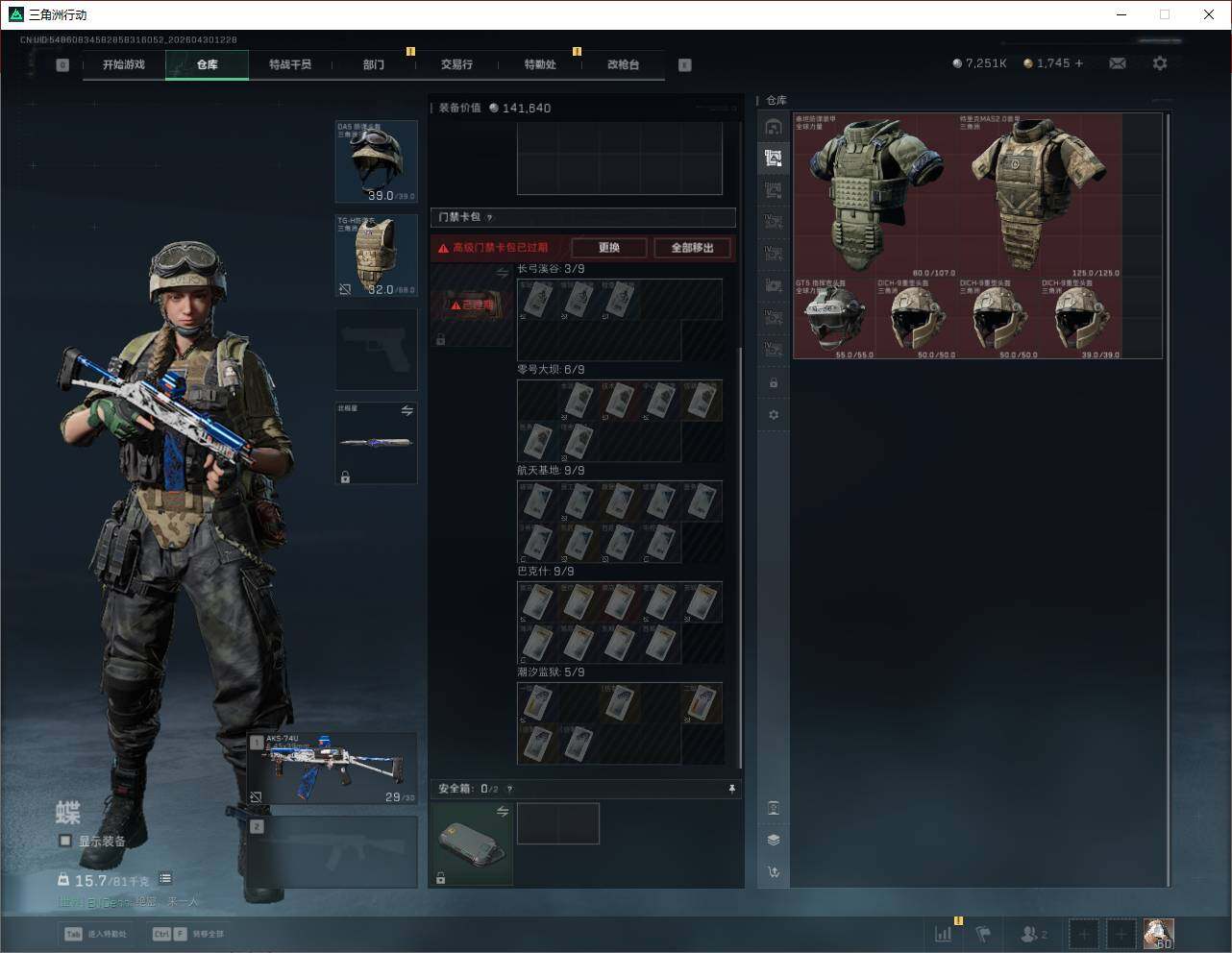This screenshot has width=1232, height=953.
Task: Click the player avatar portrait at bottom right
Action: [1159, 933]
